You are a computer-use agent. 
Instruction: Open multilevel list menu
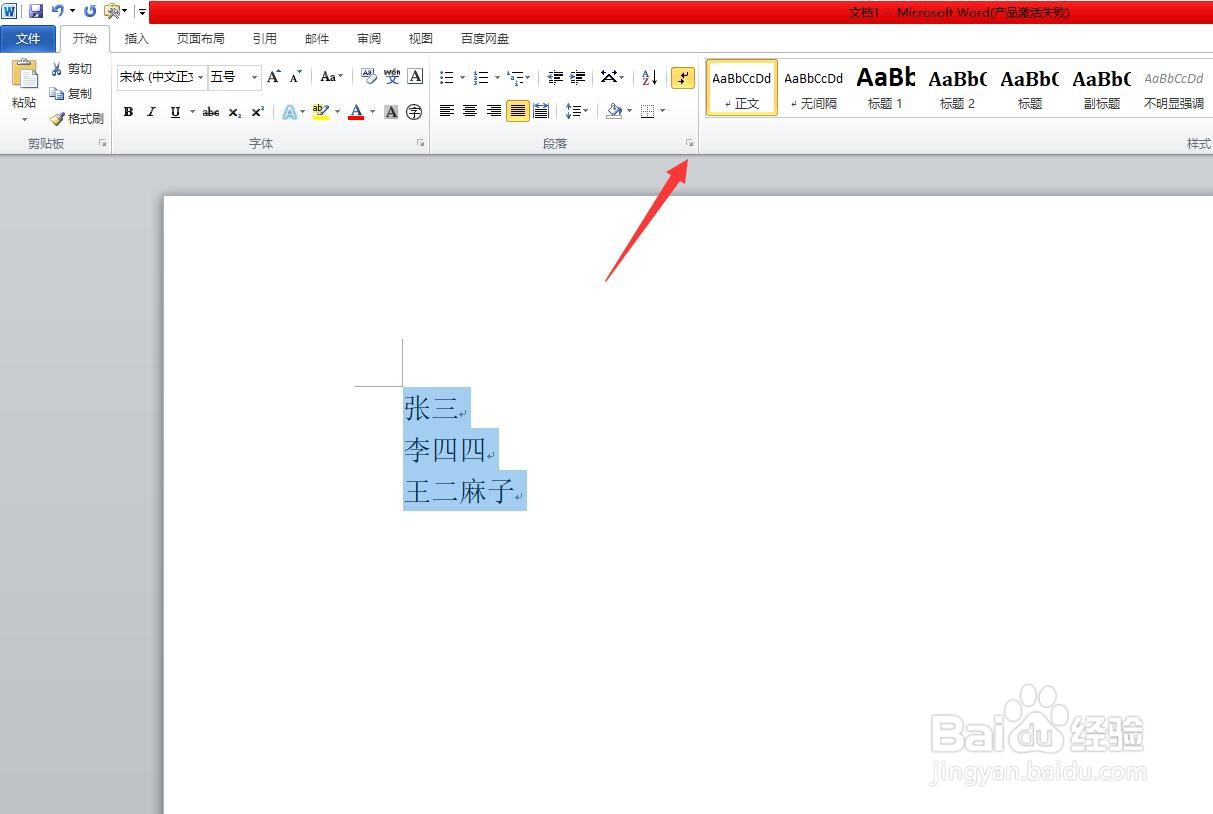(x=517, y=77)
